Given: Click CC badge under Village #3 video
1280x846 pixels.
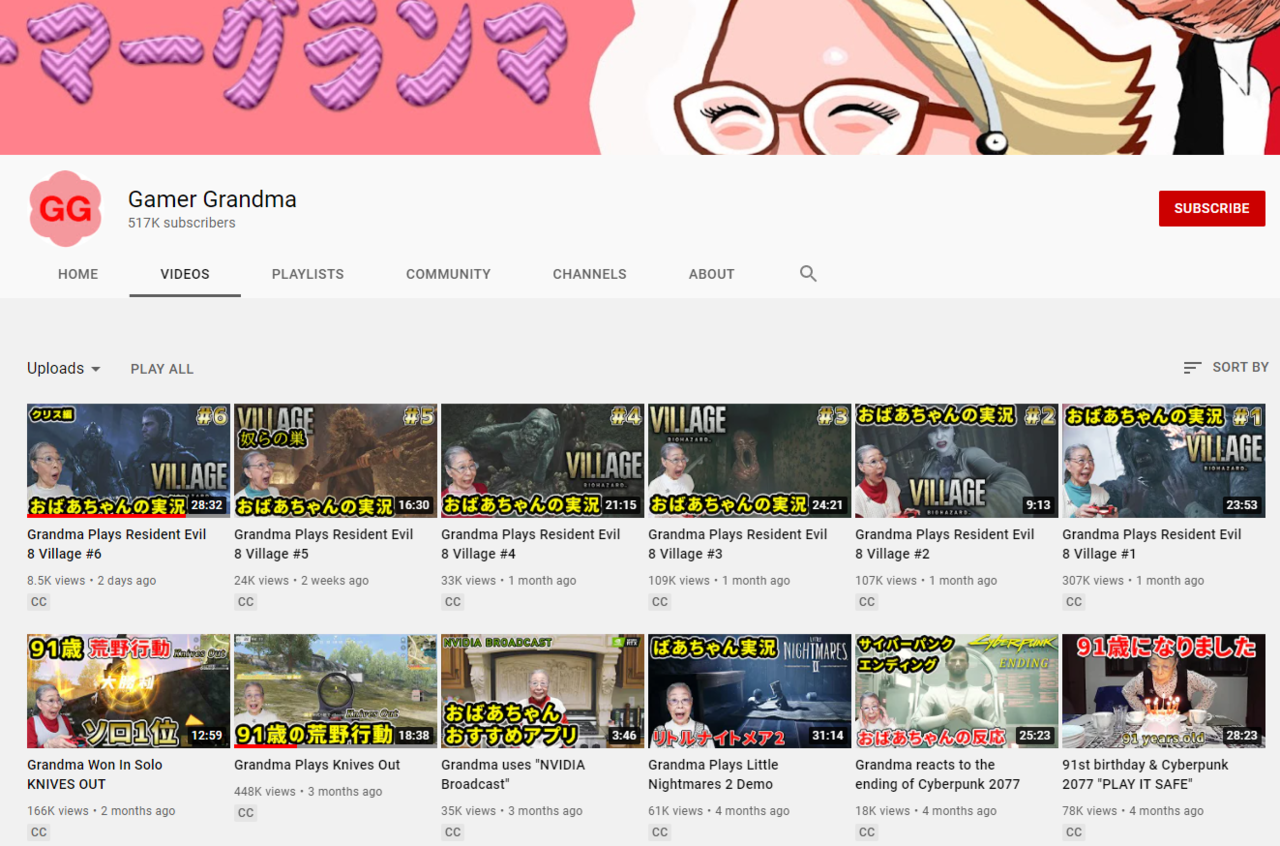Looking at the screenshot, I should [660, 602].
